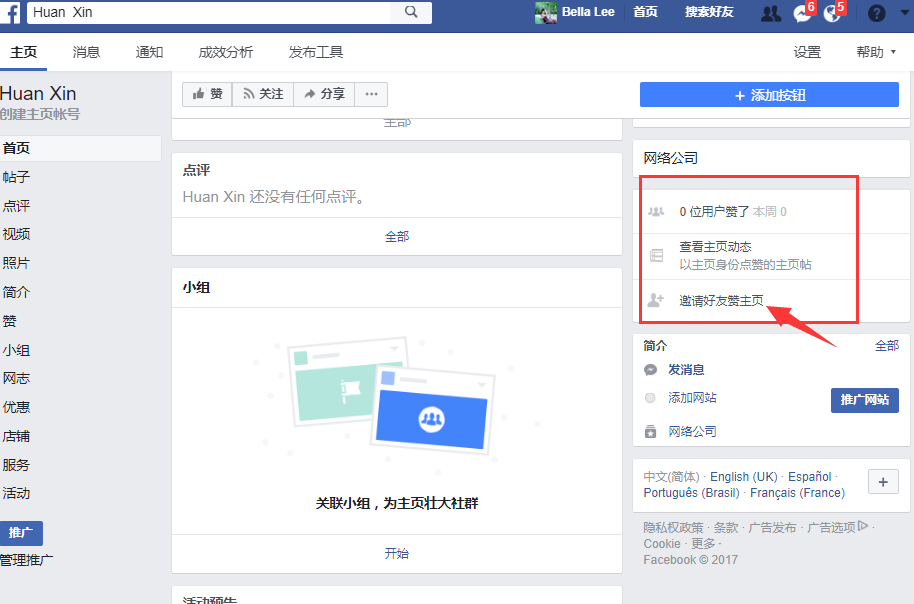This screenshot has width=914, height=604.
Task: Click the add-friend icon beside 邀请好友赞主页
Action: tap(656, 300)
